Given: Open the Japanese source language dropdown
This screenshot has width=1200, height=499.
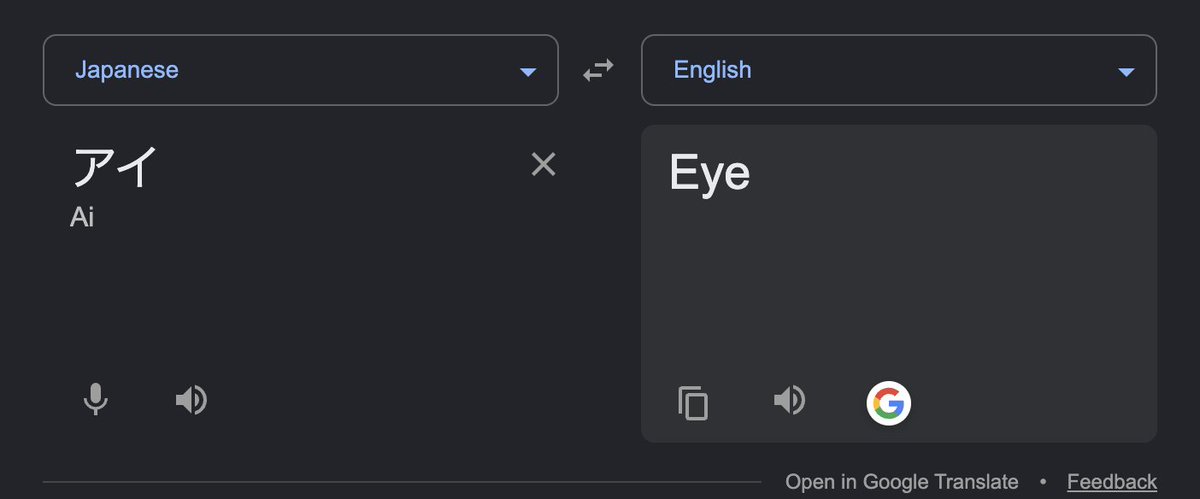Looking at the screenshot, I should coord(301,70).
